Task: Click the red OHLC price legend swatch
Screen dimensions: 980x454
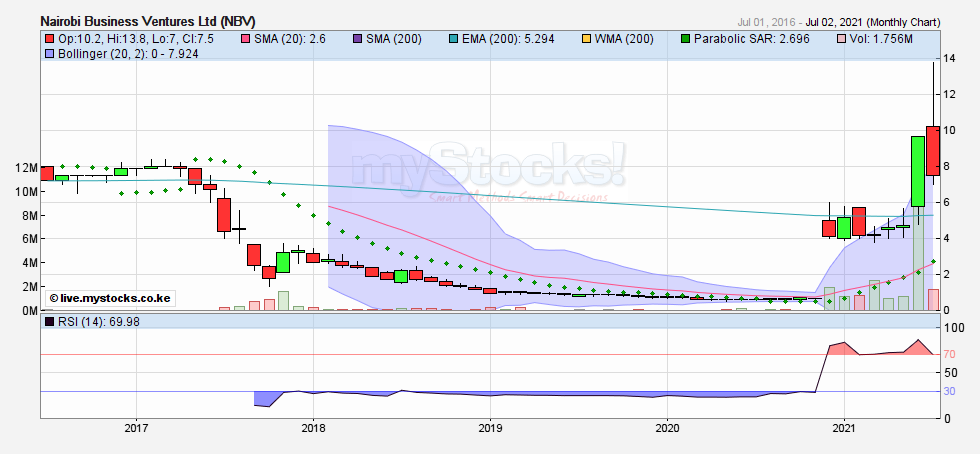Action: (48, 39)
